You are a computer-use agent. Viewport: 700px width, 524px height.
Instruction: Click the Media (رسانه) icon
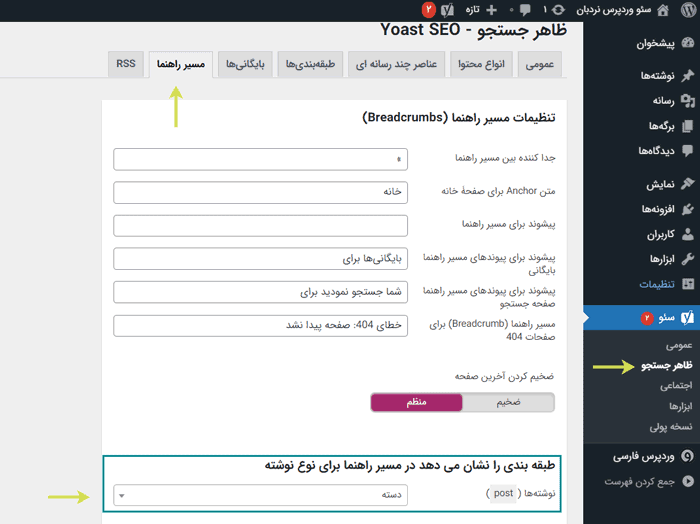[x=688, y=101]
